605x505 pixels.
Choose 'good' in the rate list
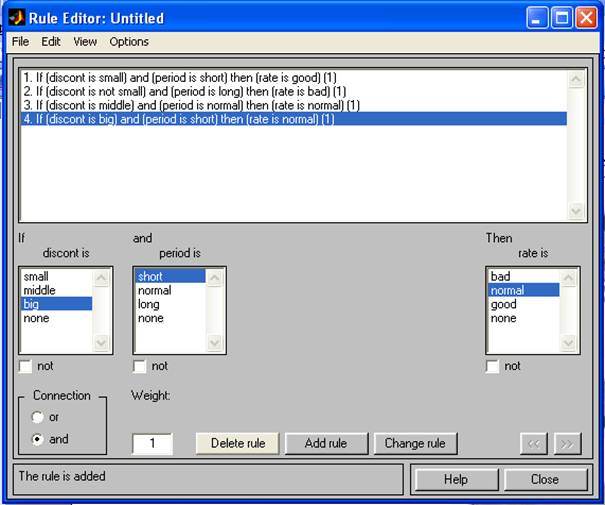pos(524,304)
